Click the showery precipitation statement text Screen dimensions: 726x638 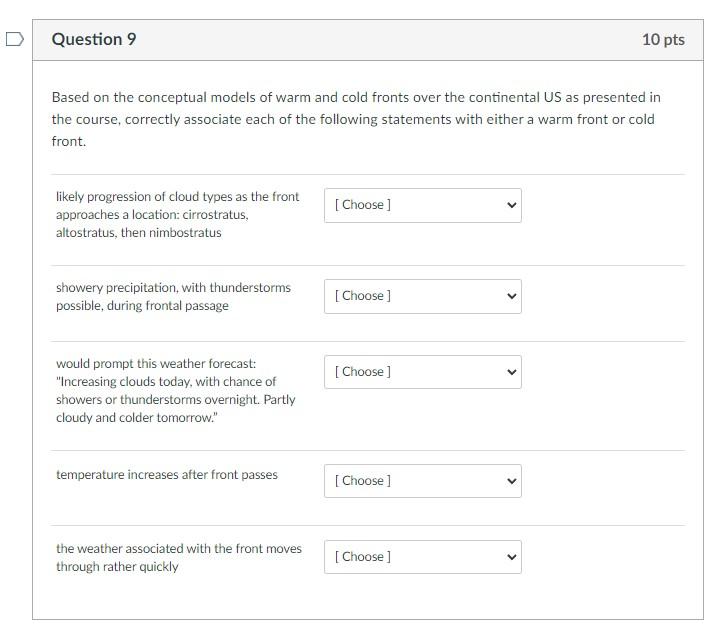[x=173, y=297]
